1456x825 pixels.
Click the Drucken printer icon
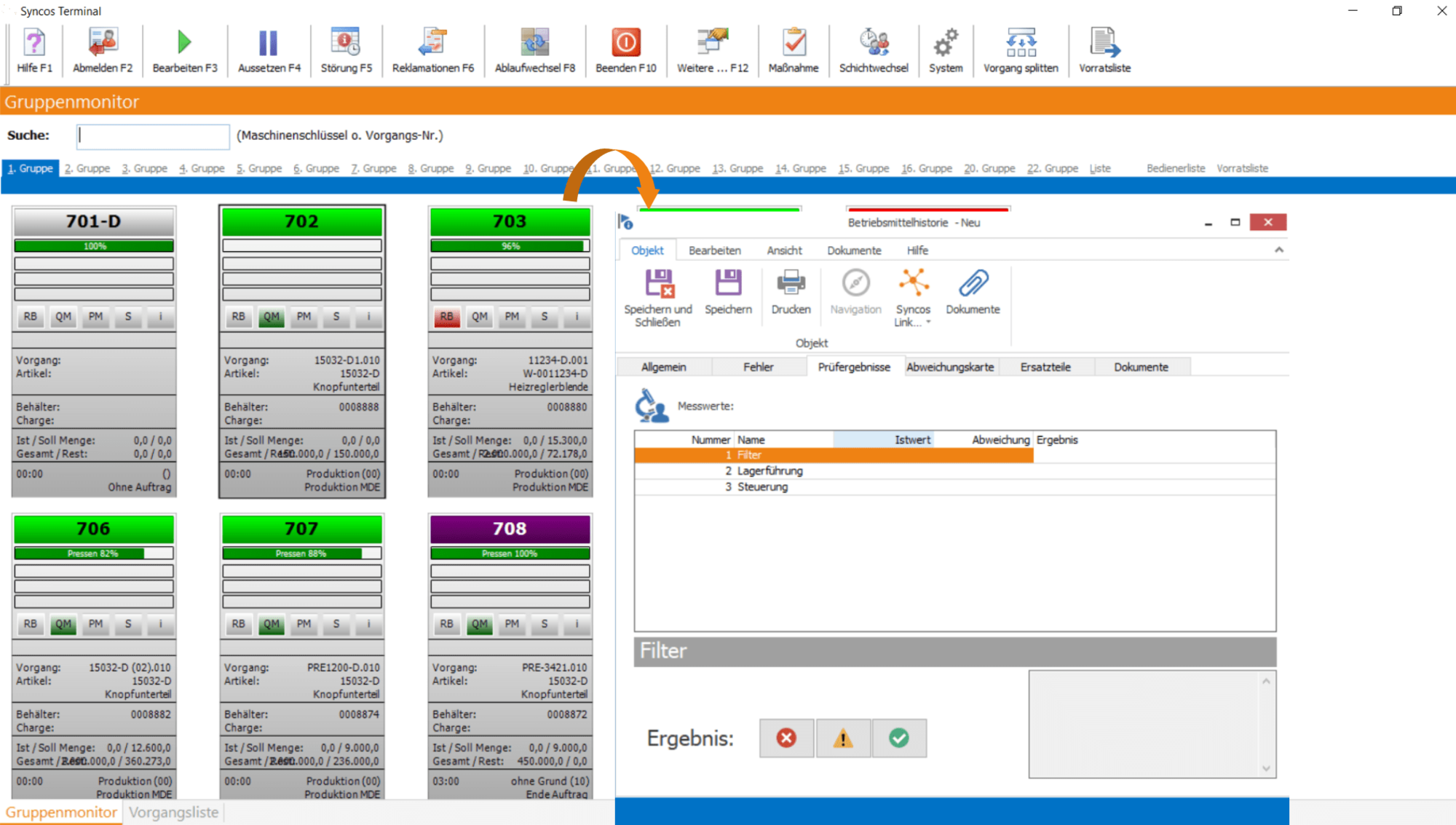(x=791, y=283)
